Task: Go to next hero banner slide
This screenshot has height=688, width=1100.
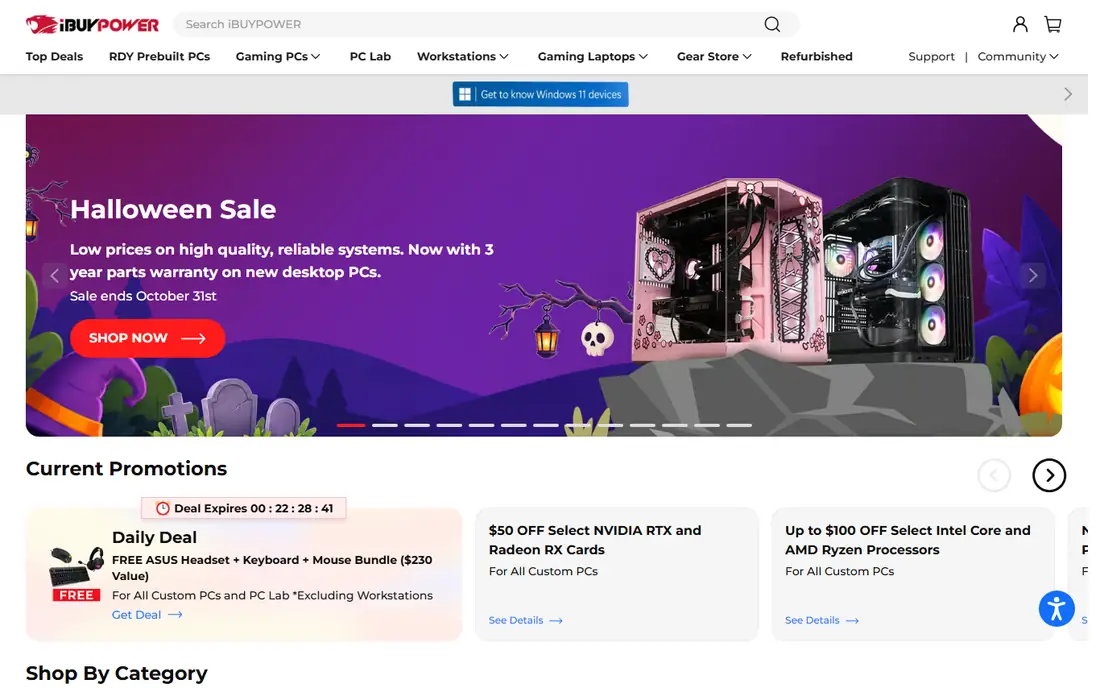Action: [1033, 275]
